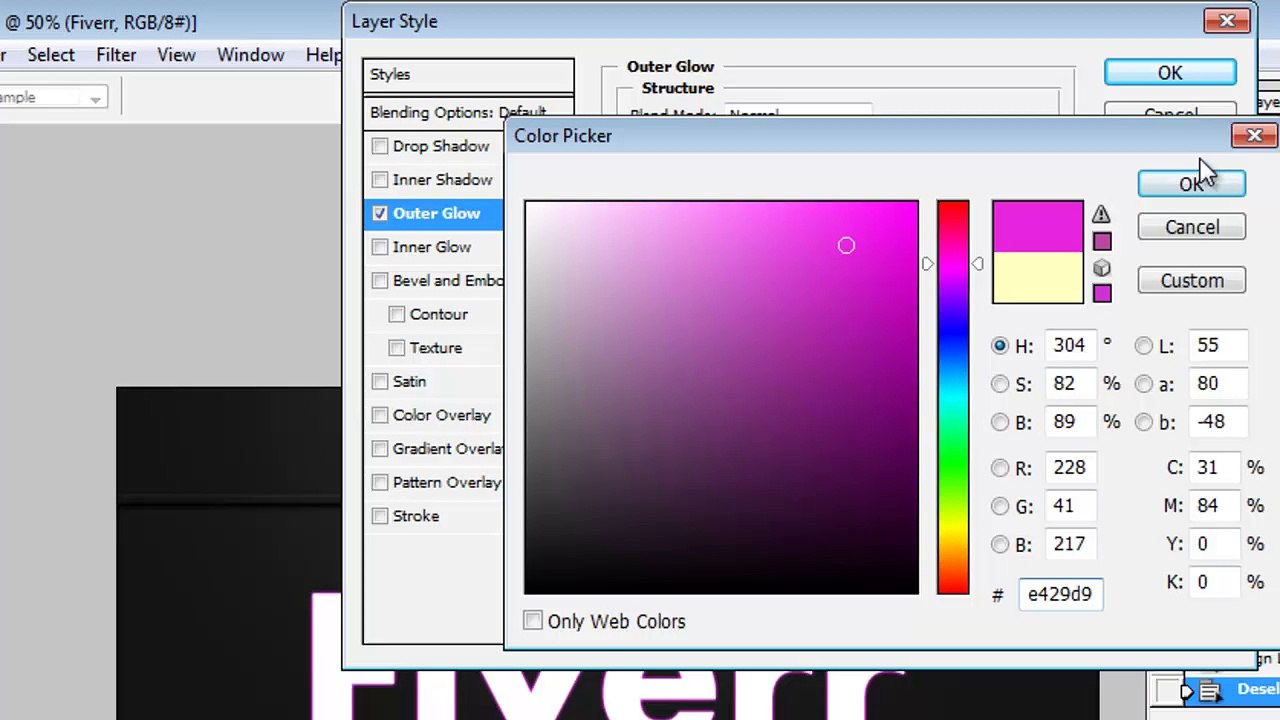Click the H value field 304
Viewport: 1280px width, 720px height.
point(1071,346)
